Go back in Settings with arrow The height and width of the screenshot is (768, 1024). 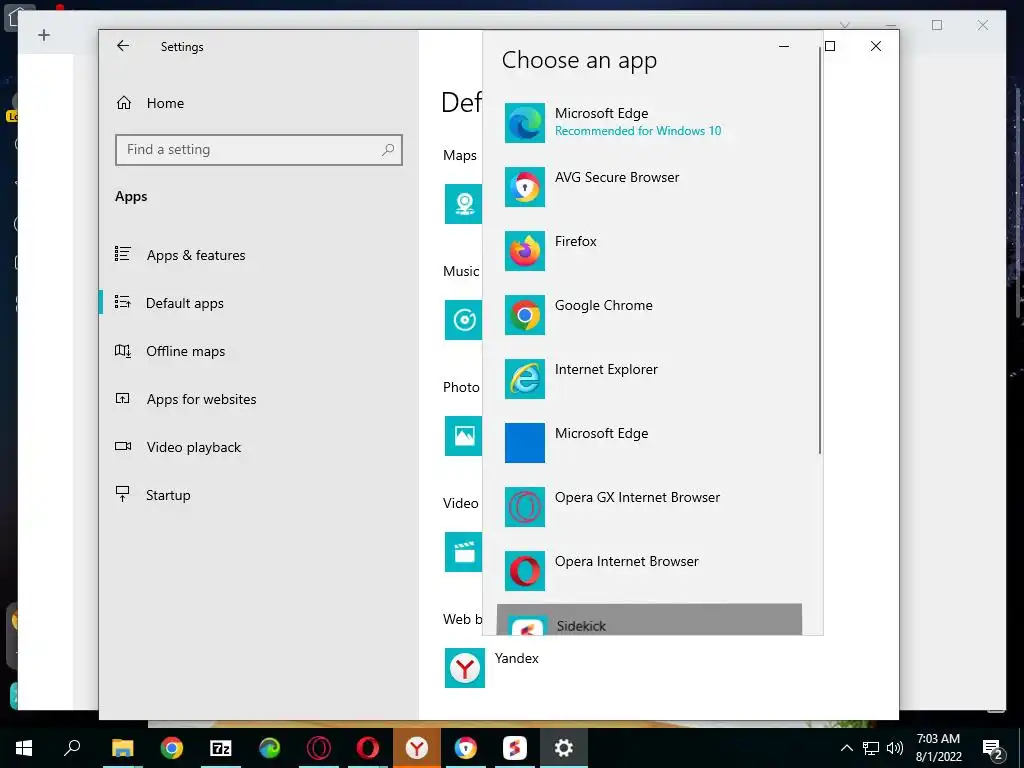[123, 46]
